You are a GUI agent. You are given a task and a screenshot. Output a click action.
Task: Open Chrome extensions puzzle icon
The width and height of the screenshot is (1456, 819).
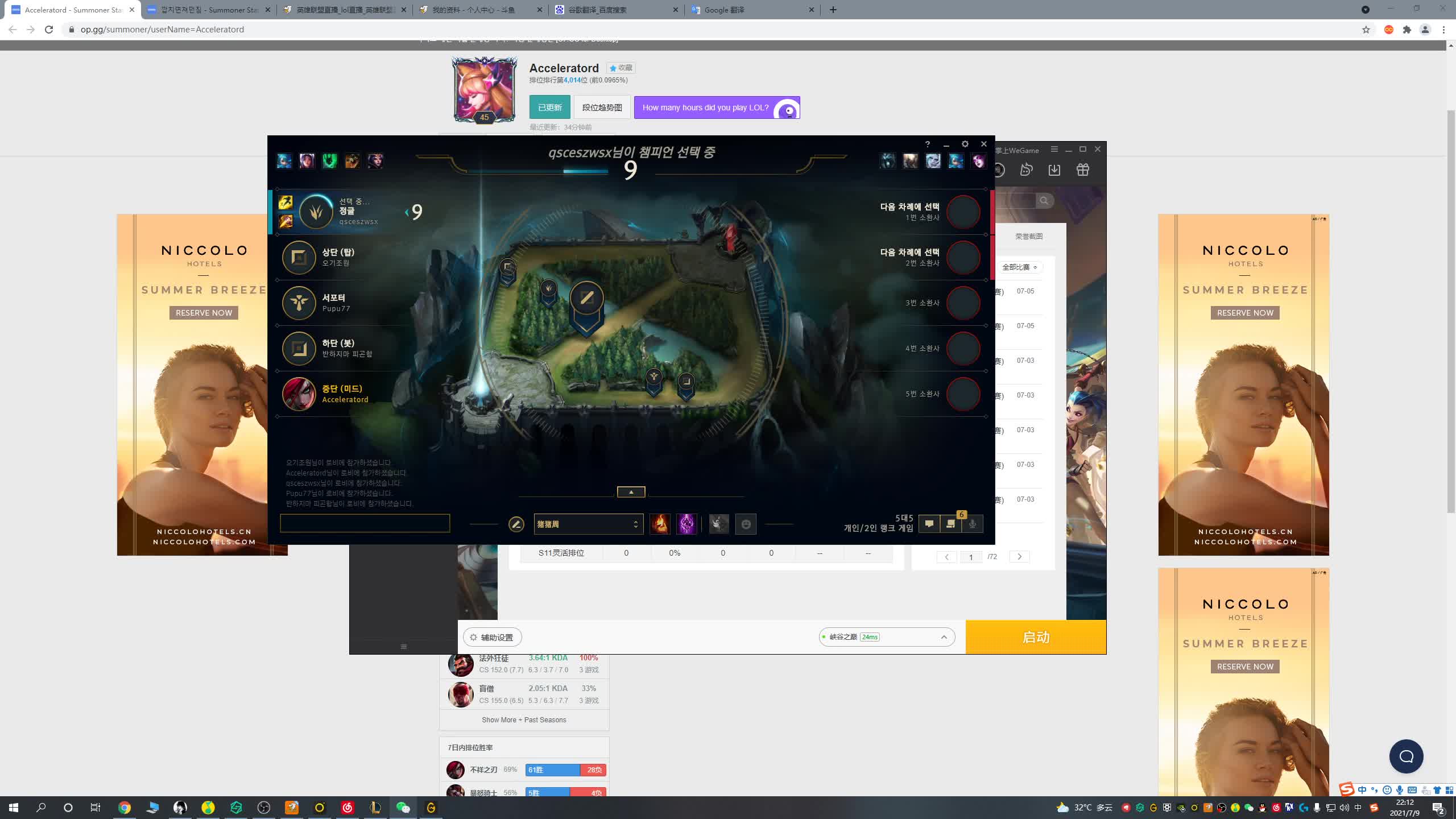[x=1407, y=30]
